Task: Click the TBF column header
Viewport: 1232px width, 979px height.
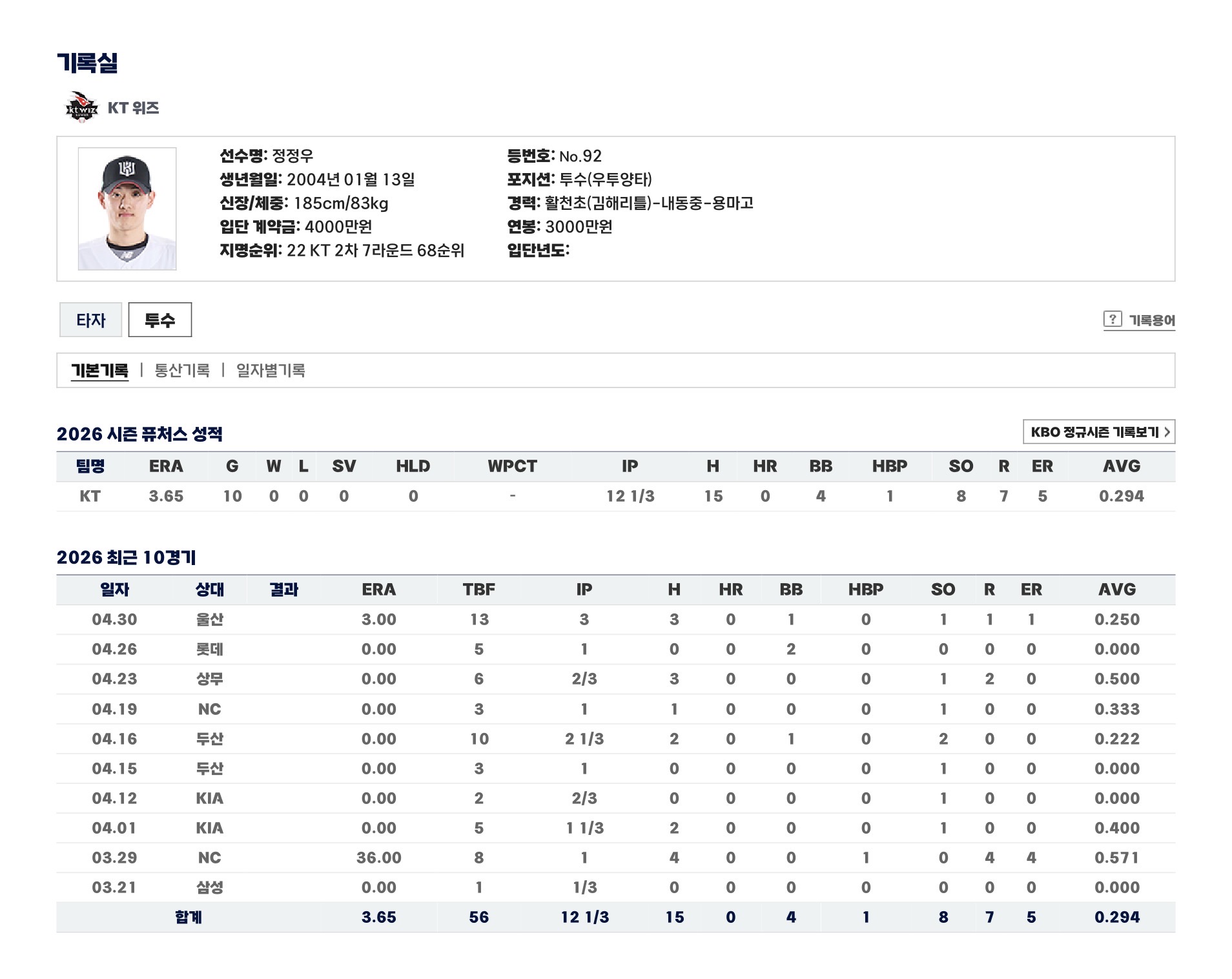Action: (x=478, y=590)
